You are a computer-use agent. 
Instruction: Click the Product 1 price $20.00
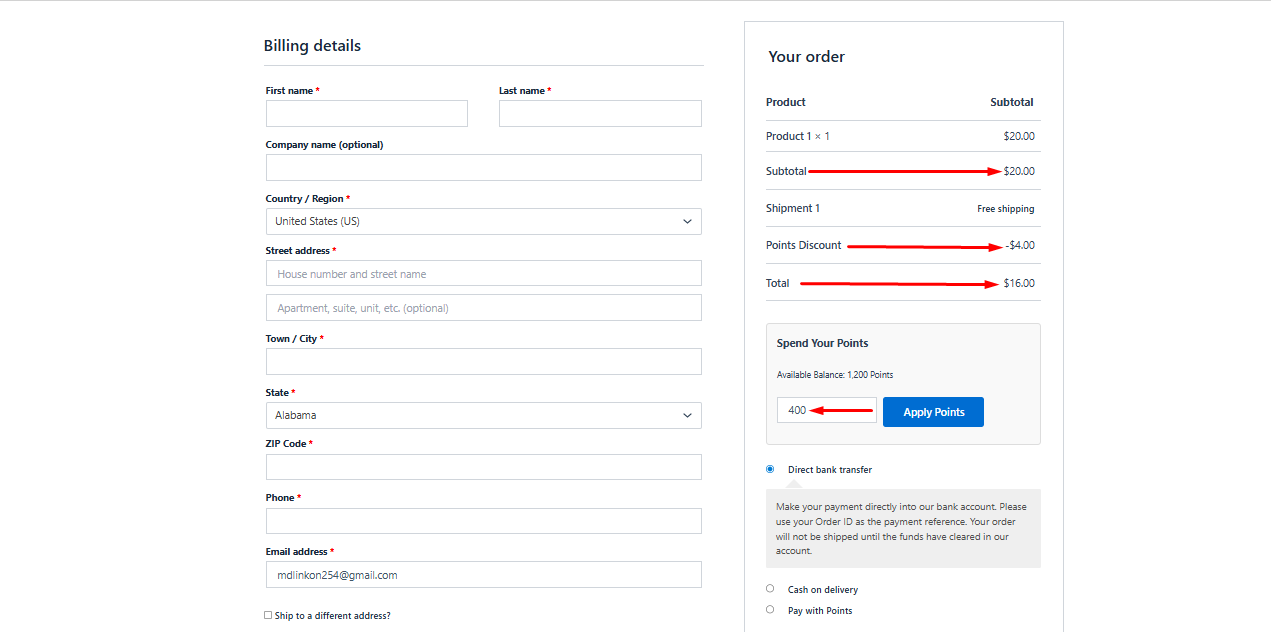point(1019,136)
